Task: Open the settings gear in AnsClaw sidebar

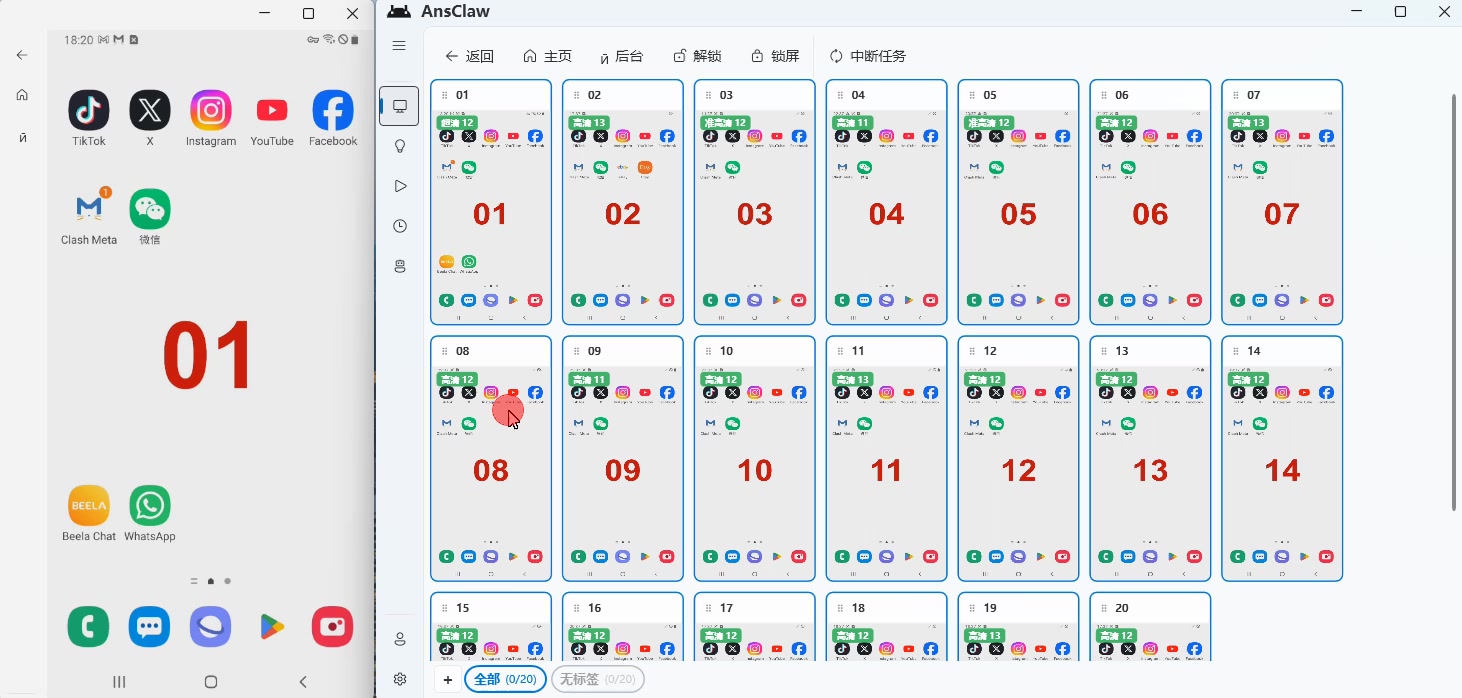Action: pyautogui.click(x=400, y=679)
